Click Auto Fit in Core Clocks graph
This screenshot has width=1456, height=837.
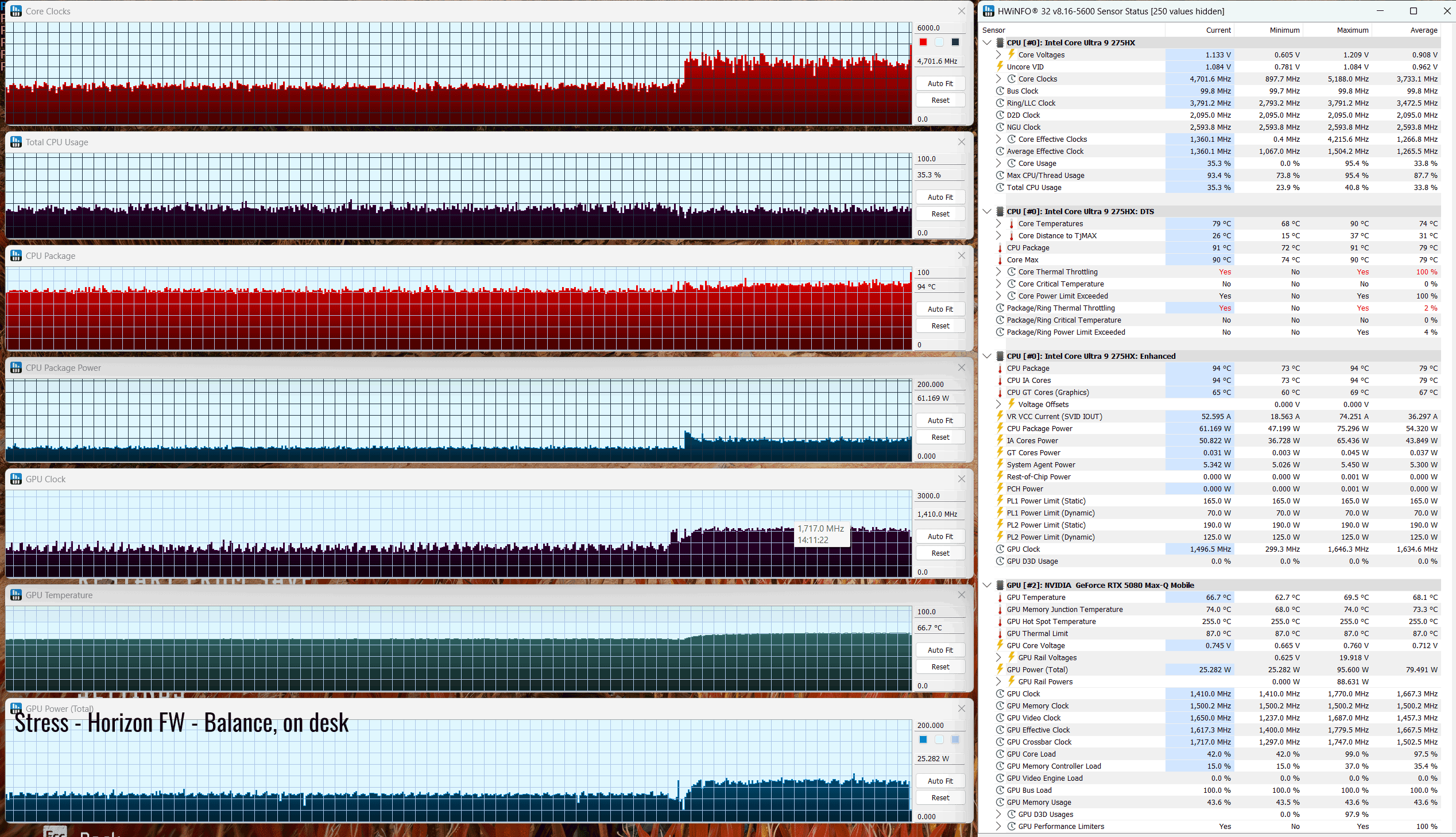(x=940, y=83)
